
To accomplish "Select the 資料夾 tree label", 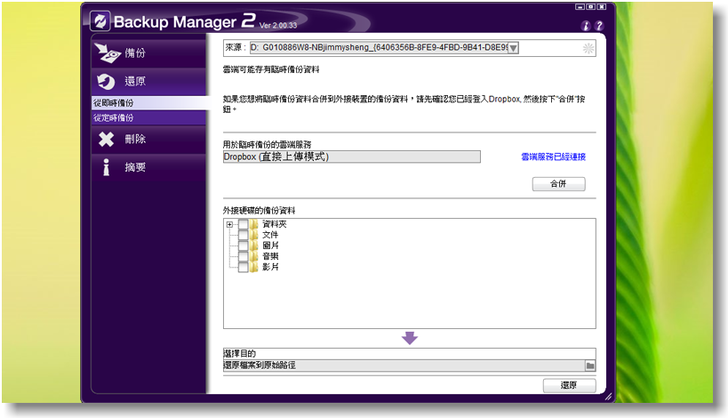I will tap(274, 224).
